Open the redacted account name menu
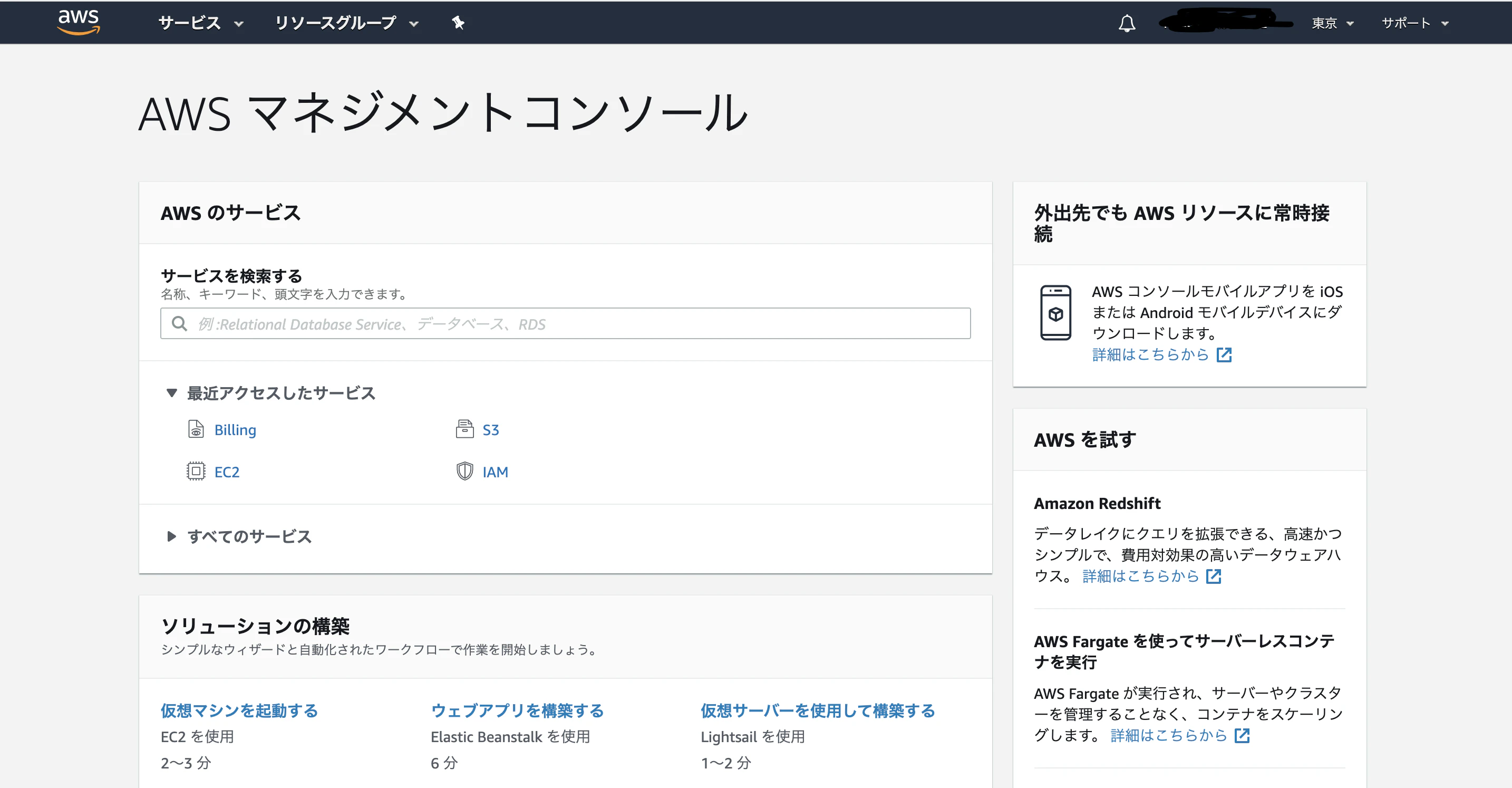 coord(1226,22)
